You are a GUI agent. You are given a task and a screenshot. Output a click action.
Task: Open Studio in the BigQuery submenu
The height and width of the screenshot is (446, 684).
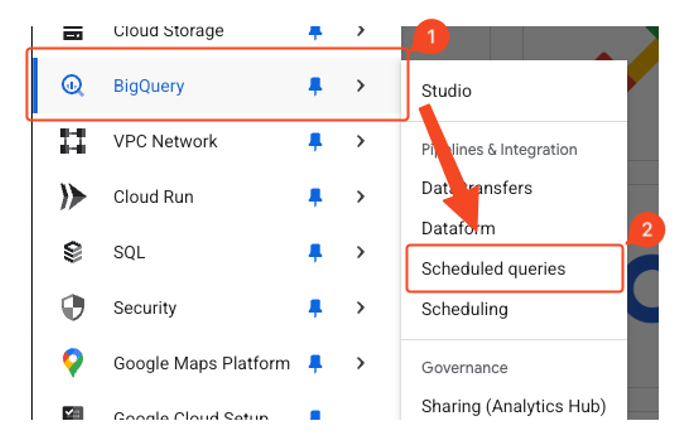tap(446, 91)
